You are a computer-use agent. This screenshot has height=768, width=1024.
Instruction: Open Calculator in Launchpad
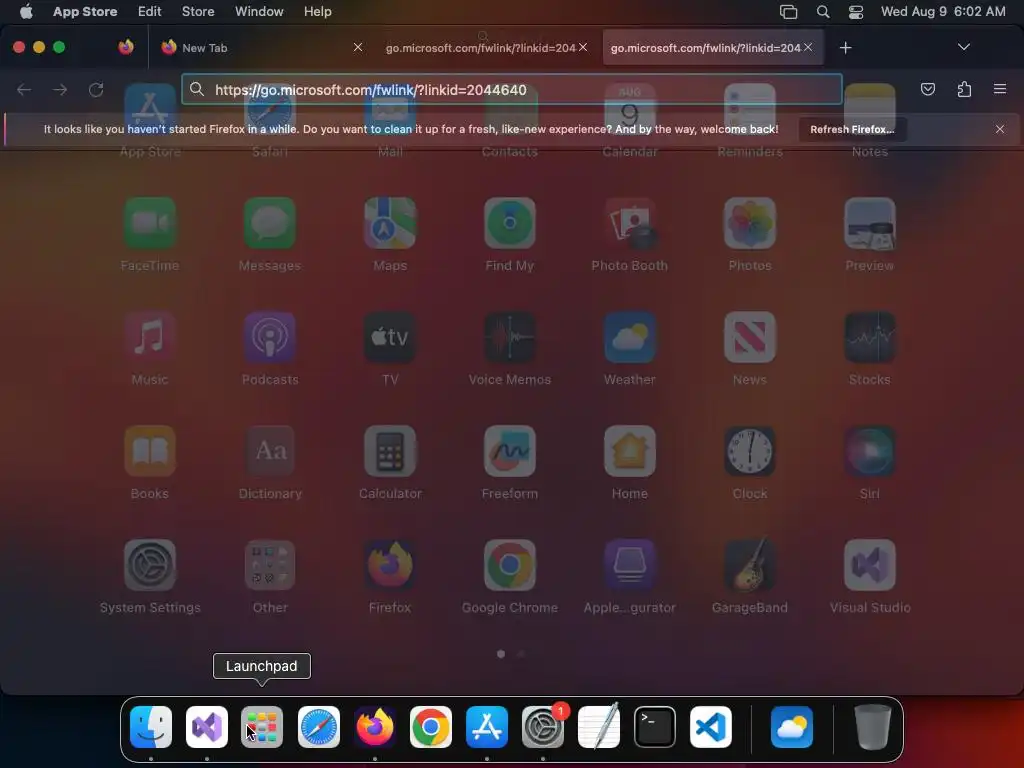[390, 451]
